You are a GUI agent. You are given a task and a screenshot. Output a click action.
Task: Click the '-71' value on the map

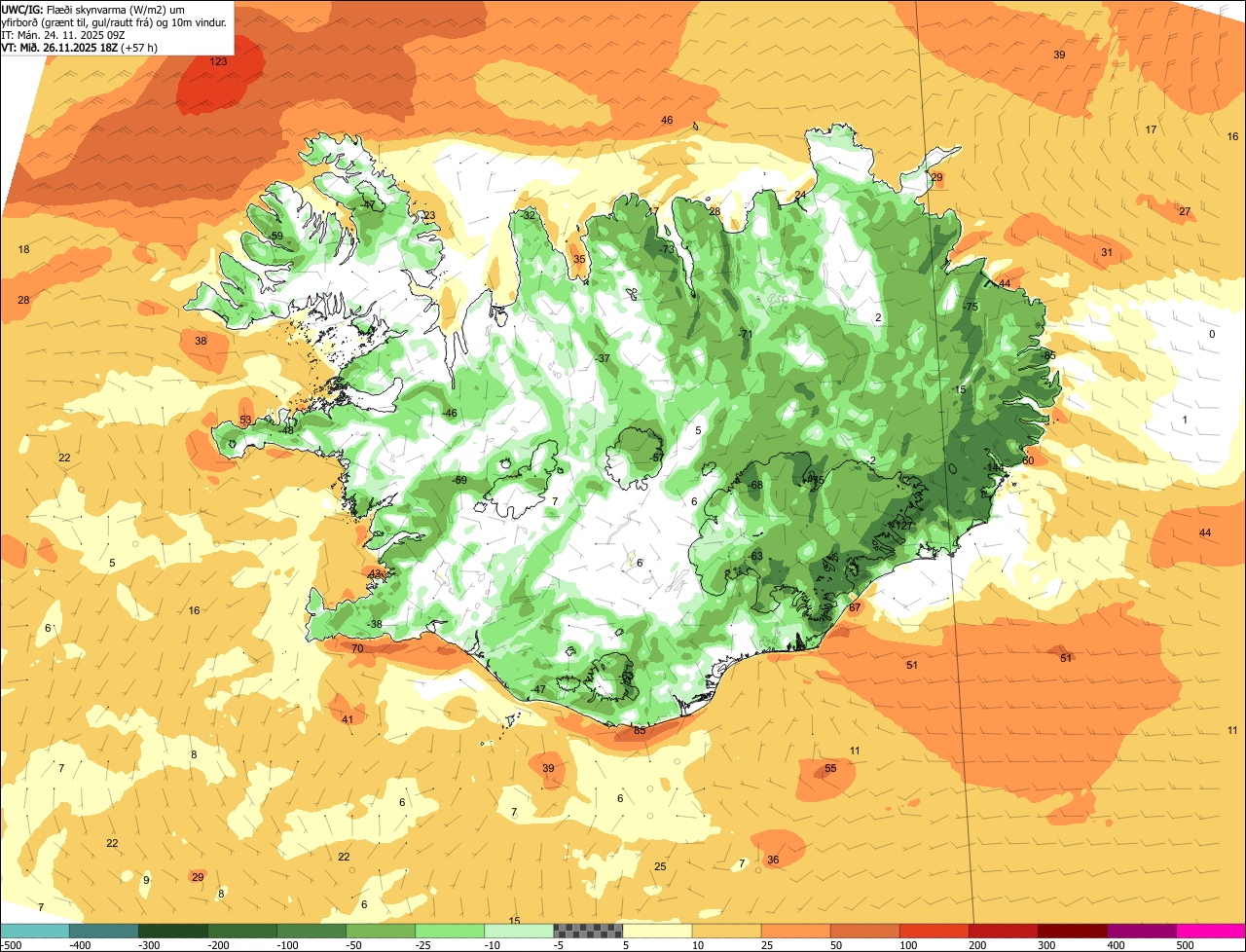pyautogui.click(x=746, y=334)
